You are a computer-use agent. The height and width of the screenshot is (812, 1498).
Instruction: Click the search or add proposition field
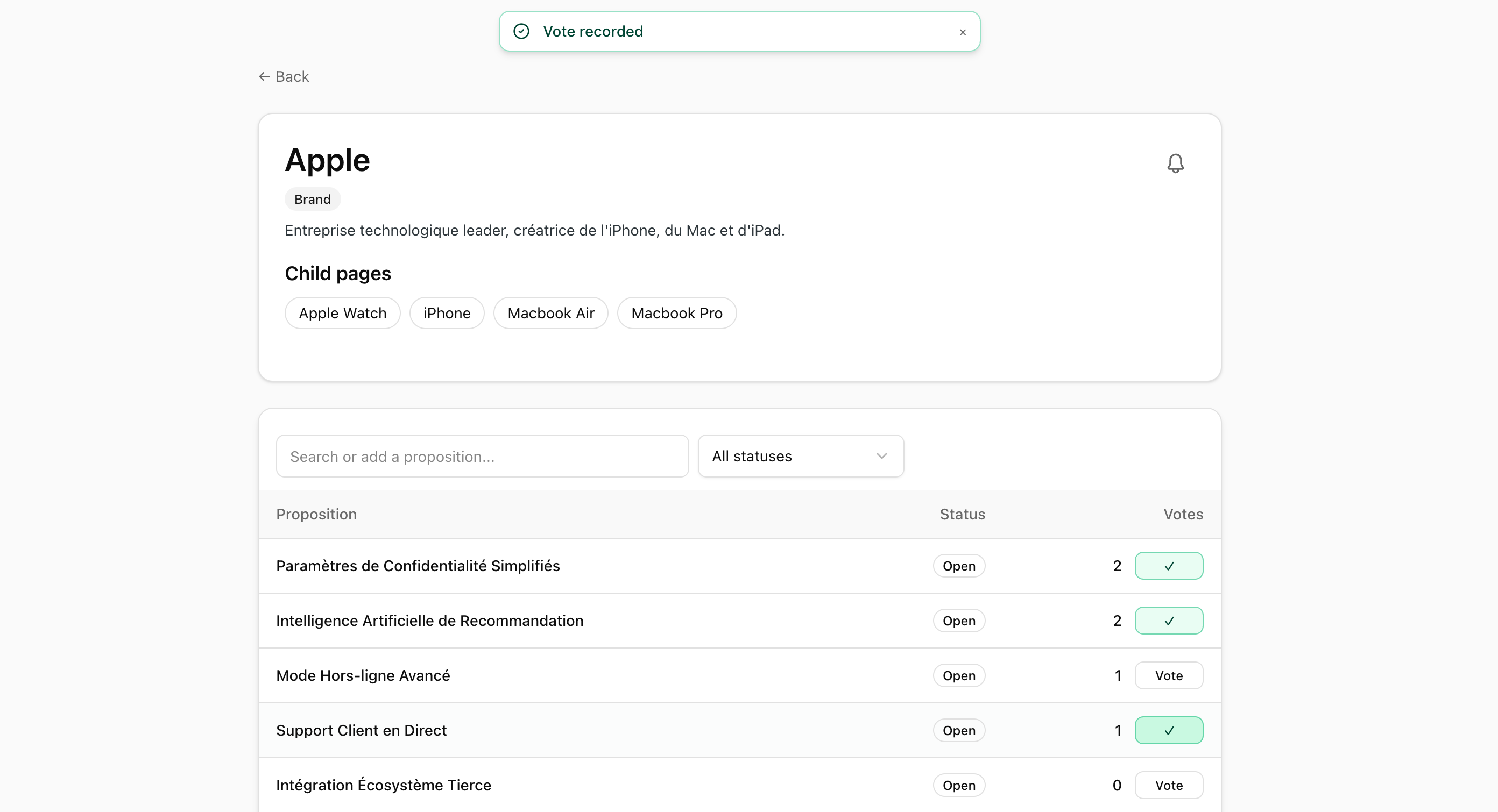[482, 456]
